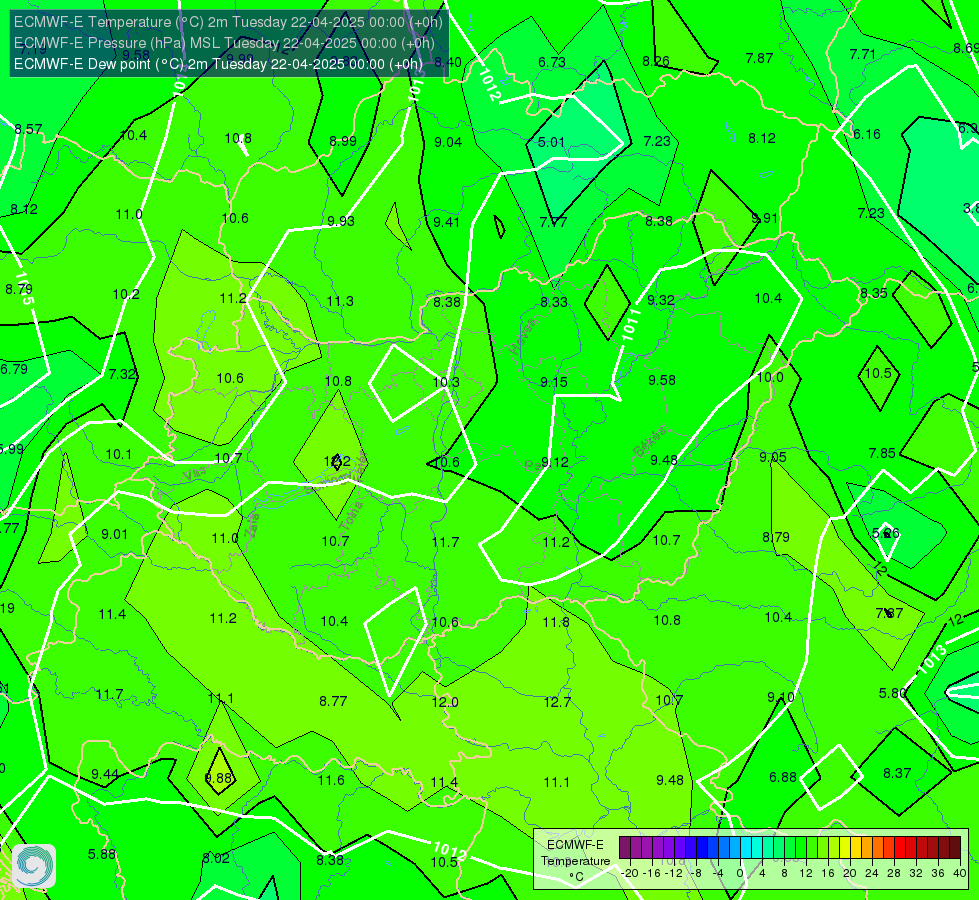Click the 10.0 temperature value
The height and width of the screenshot is (900, 979).
click(770, 377)
